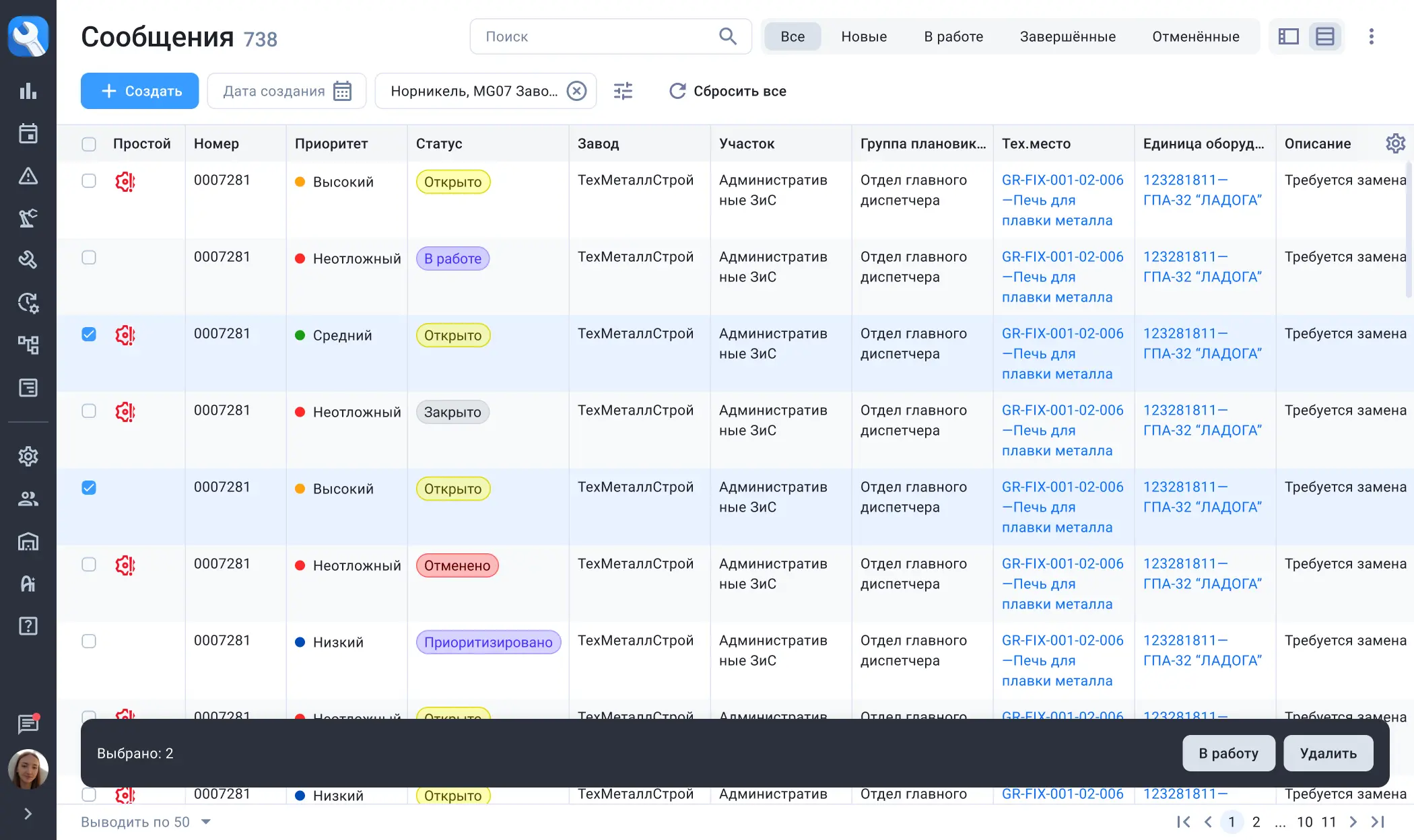Open table column settings gear icon
Screen dimensions: 1414x840
coord(1395,143)
